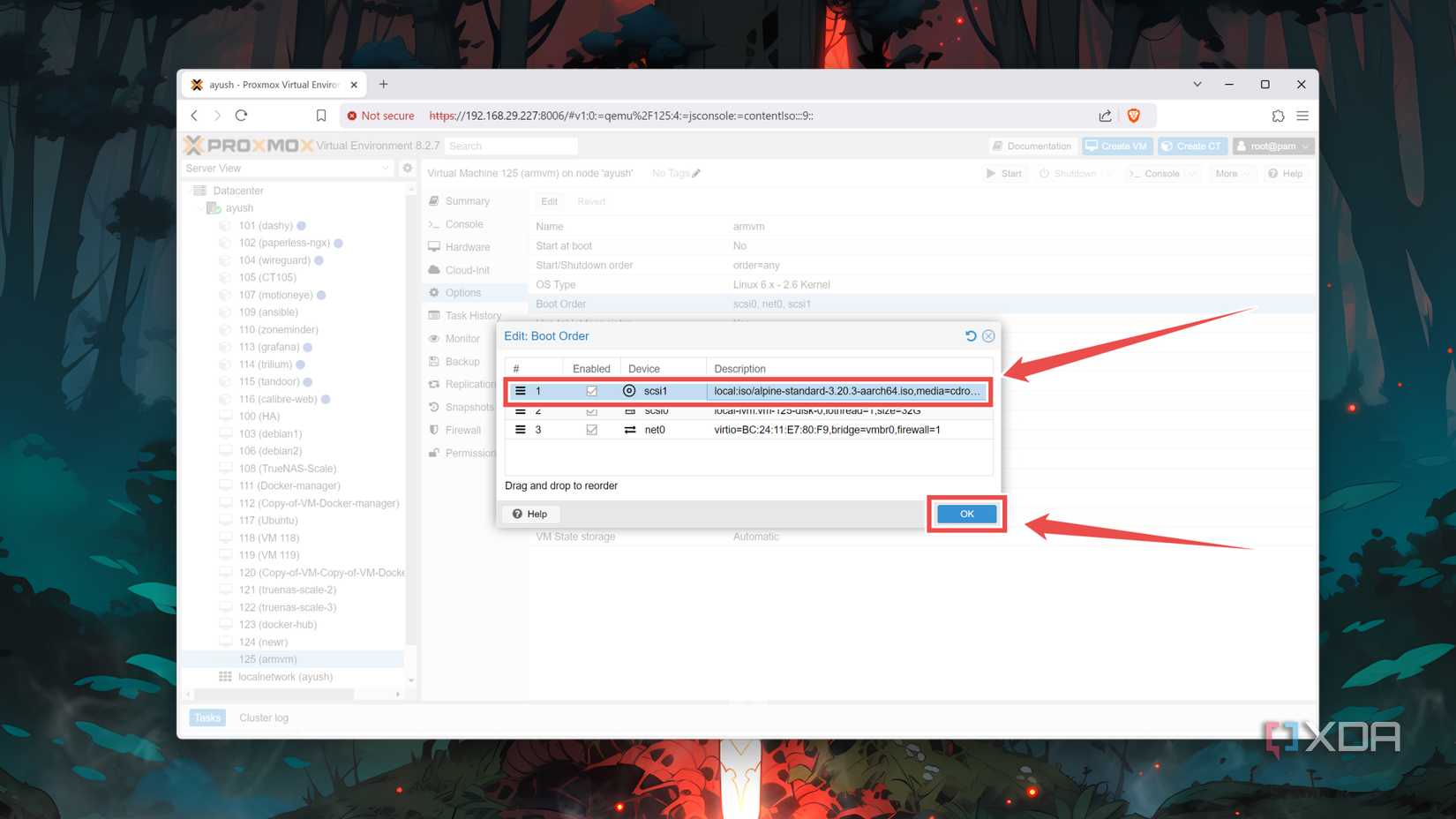Open the Console dropdown arrow
This screenshot has width=1456, height=819.
tap(1192, 174)
